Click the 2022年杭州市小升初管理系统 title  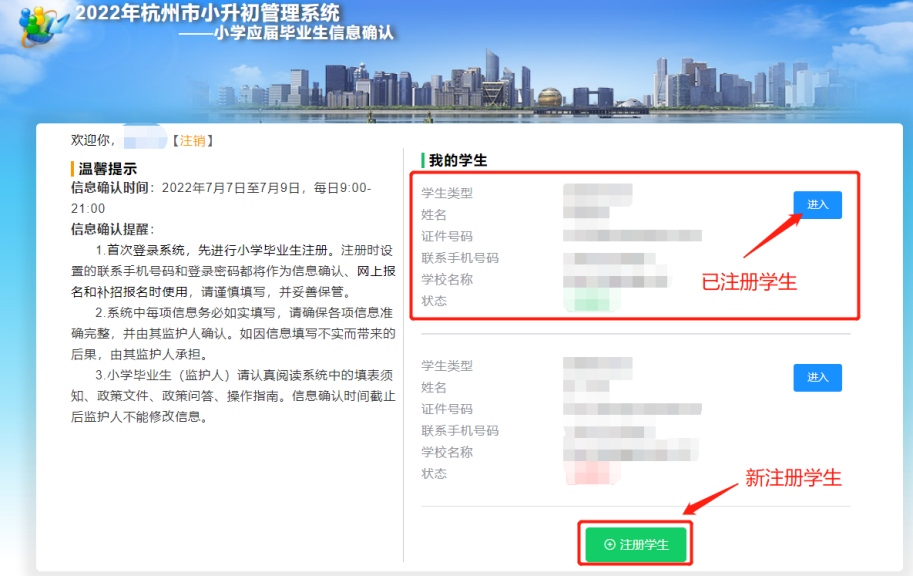point(206,13)
